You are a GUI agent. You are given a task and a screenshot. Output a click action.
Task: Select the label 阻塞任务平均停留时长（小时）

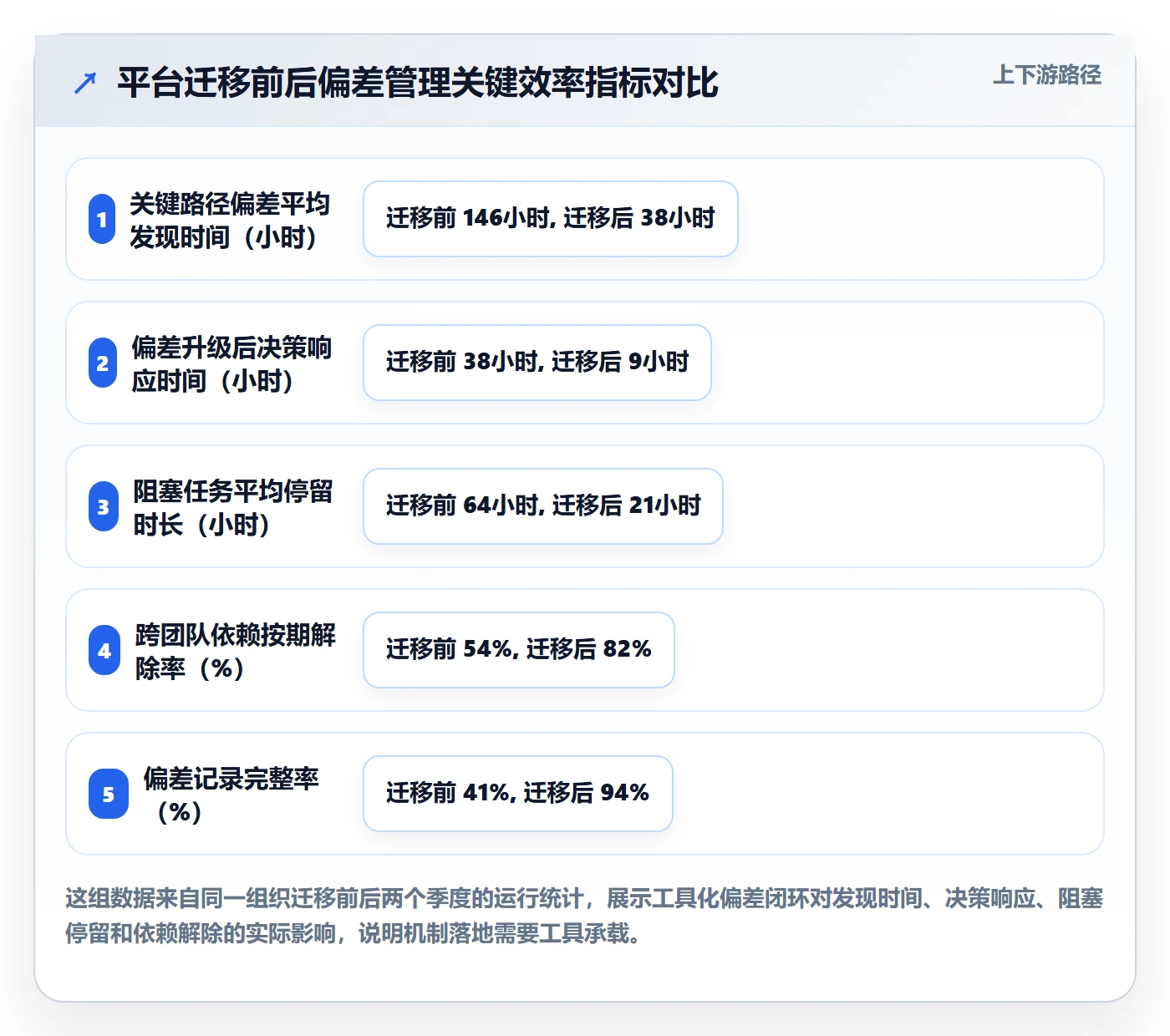233,507
